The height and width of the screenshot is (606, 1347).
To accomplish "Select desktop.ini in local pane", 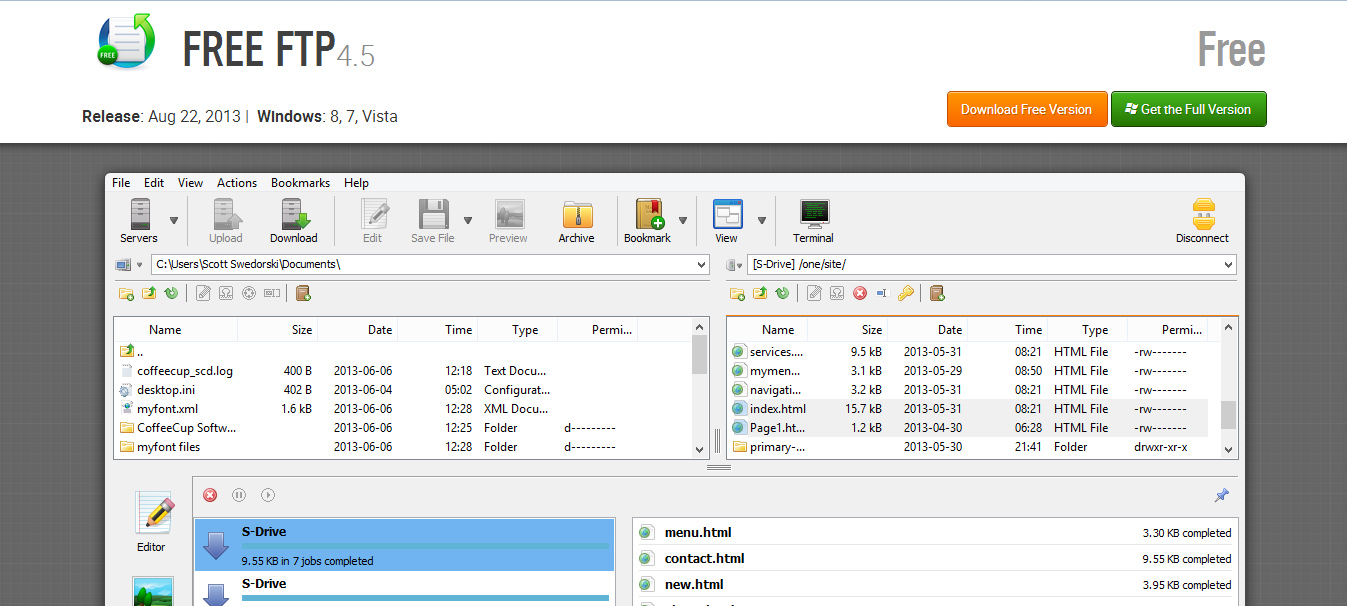I will [165, 390].
